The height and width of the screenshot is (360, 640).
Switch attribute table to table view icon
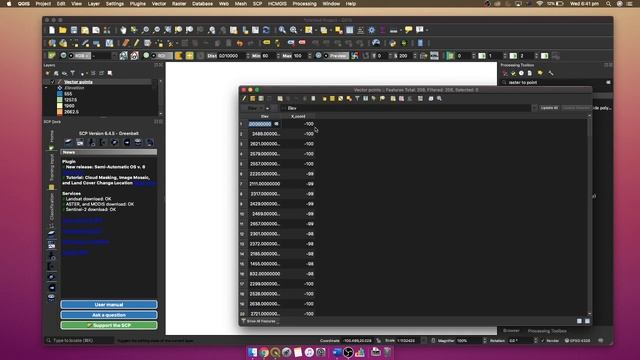coord(587,321)
